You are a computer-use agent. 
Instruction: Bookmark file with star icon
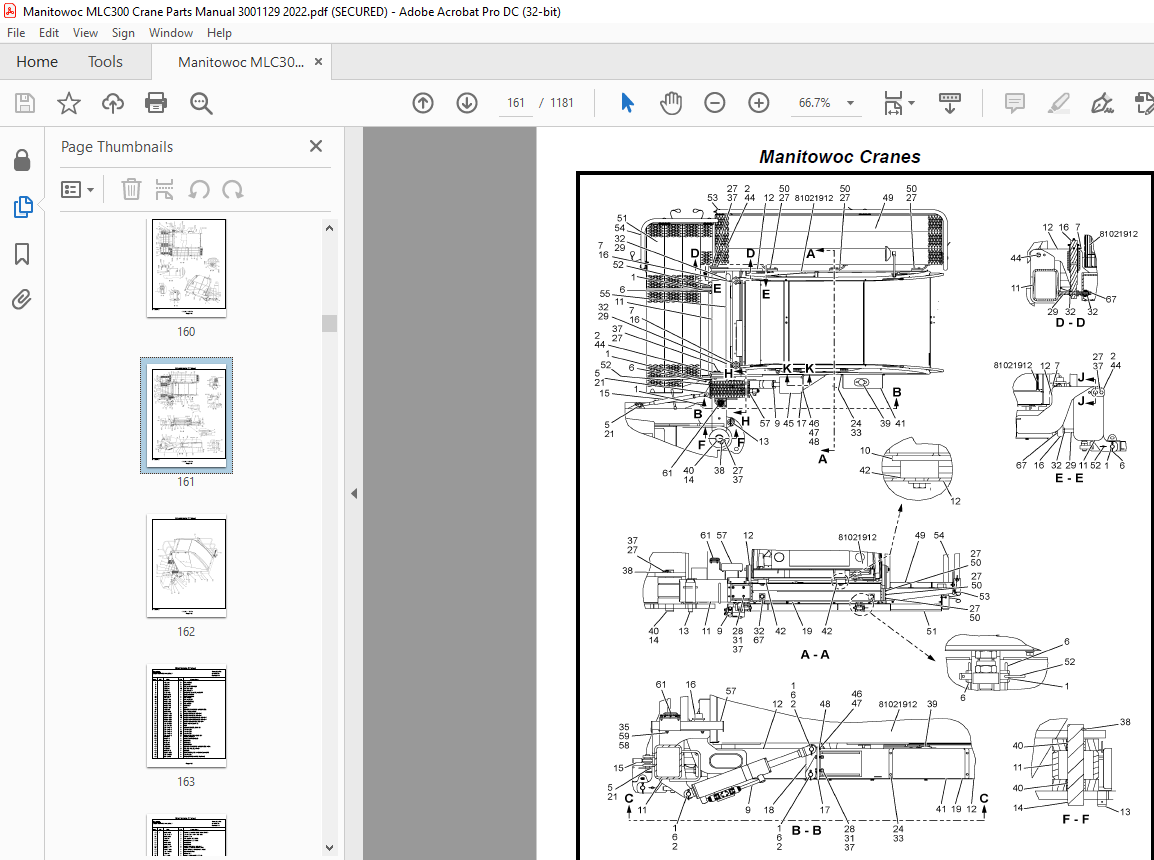tap(68, 103)
